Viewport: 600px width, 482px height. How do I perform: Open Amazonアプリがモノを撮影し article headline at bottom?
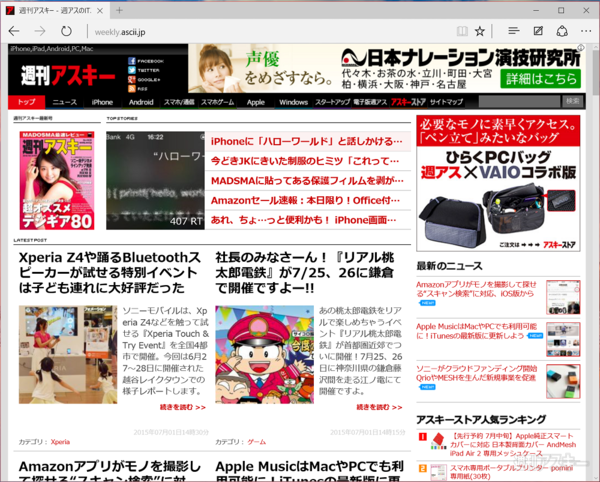point(109,471)
